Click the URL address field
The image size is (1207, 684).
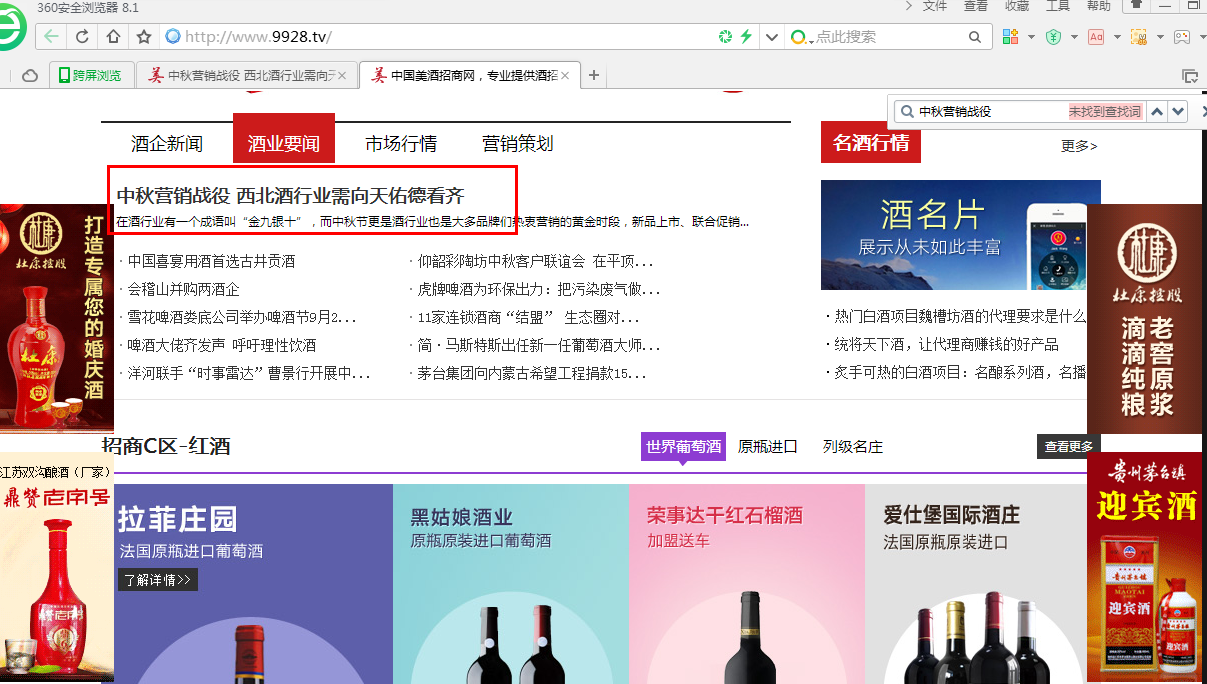click(x=446, y=37)
